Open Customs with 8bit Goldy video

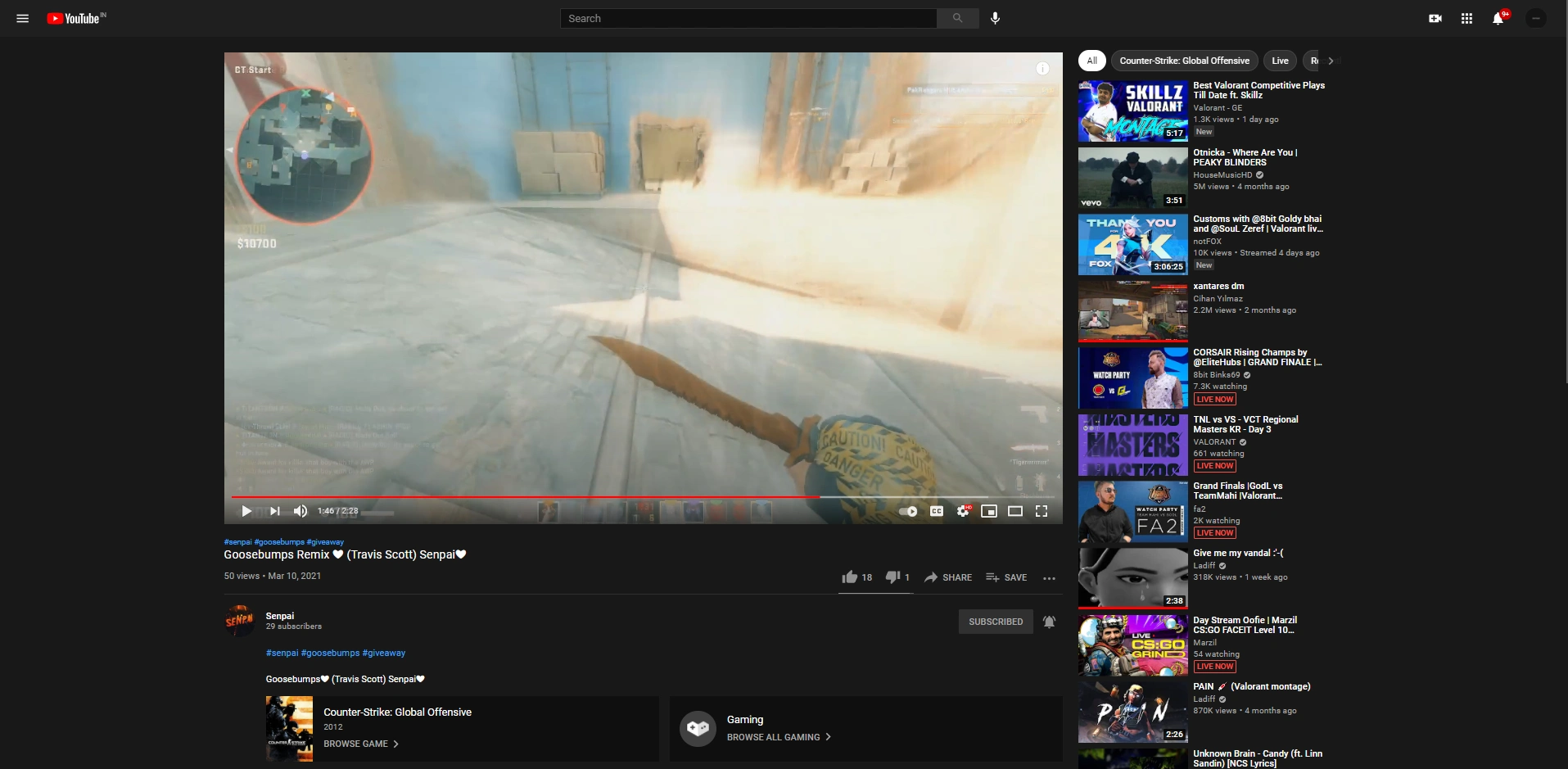coord(1258,224)
